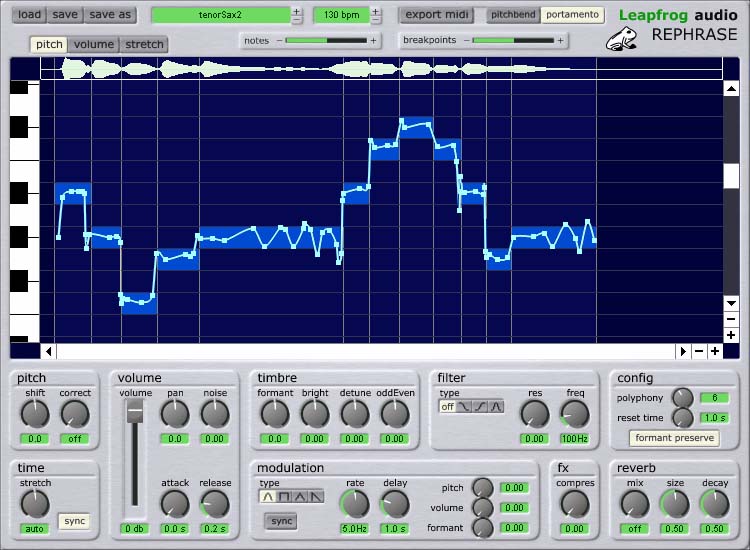Increase breakpoints with the plus button
750x550 pixels.
(x=560, y=41)
